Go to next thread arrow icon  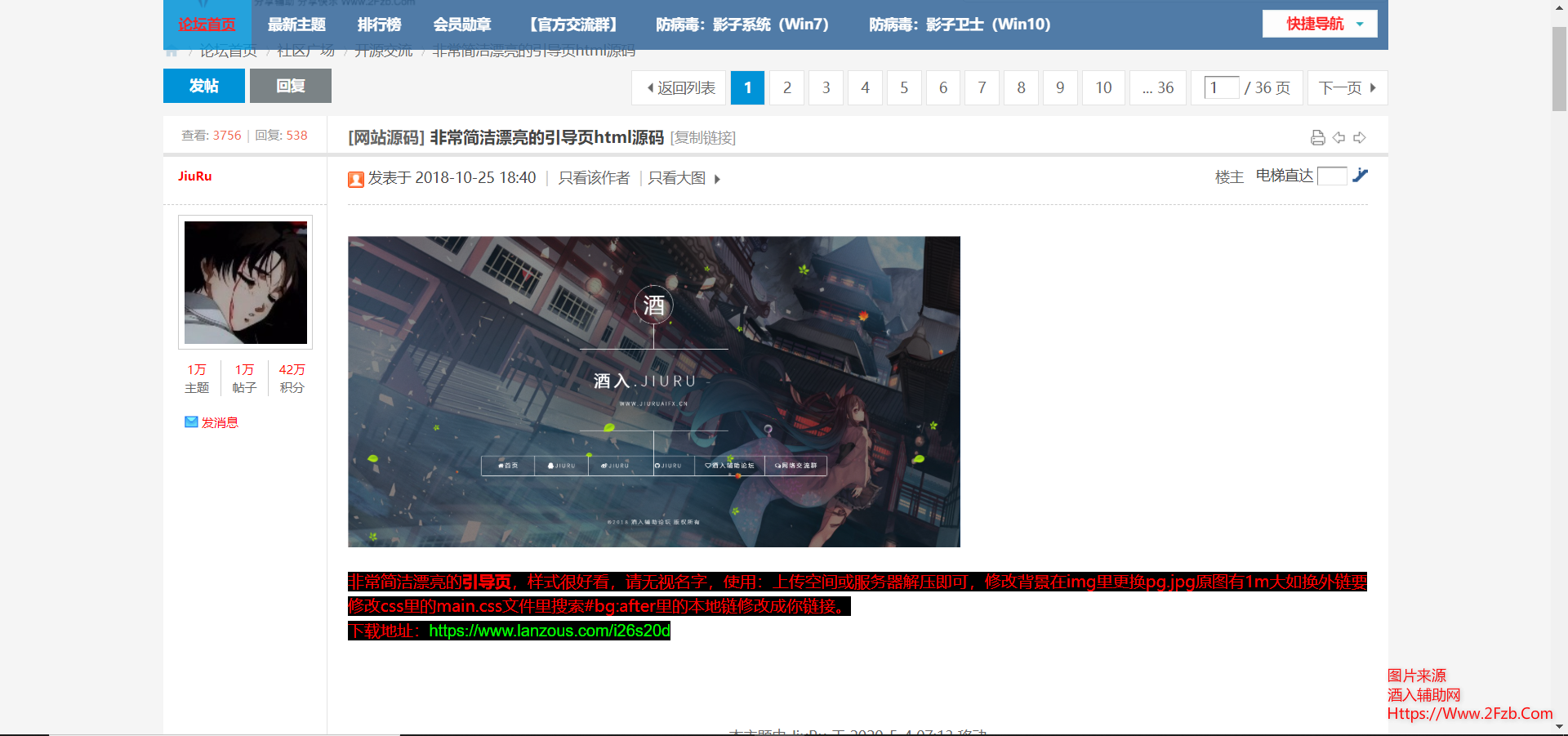click(1360, 137)
